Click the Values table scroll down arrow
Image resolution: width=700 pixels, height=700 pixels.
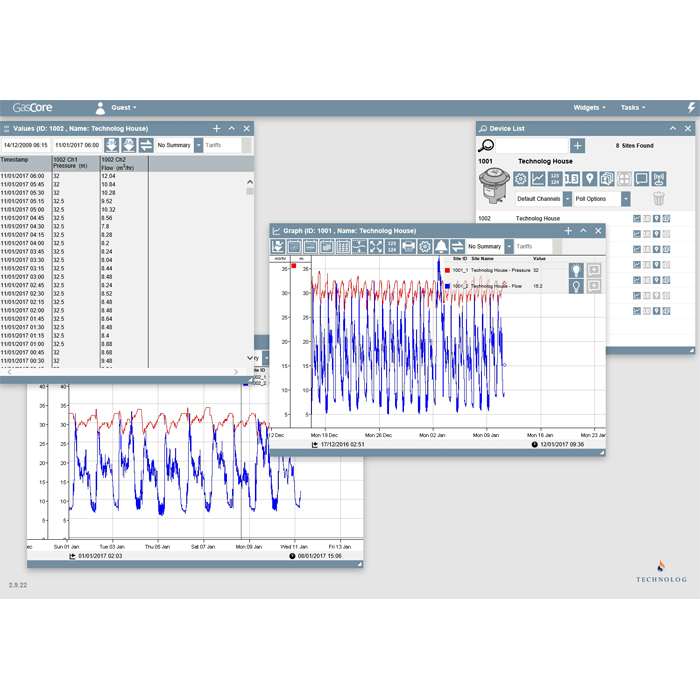pos(250,358)
